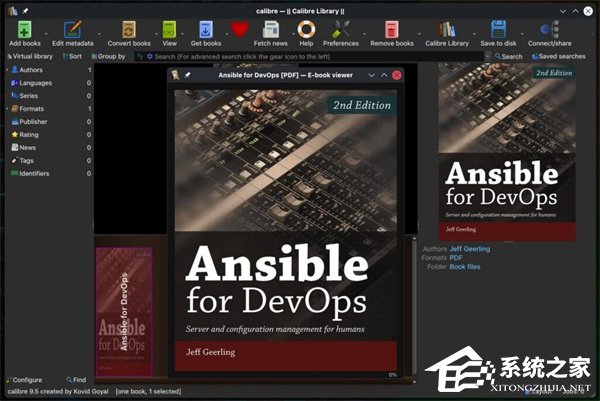Select the News category
Viewport: 600px width, 401px height.
(x=50, y=148)
